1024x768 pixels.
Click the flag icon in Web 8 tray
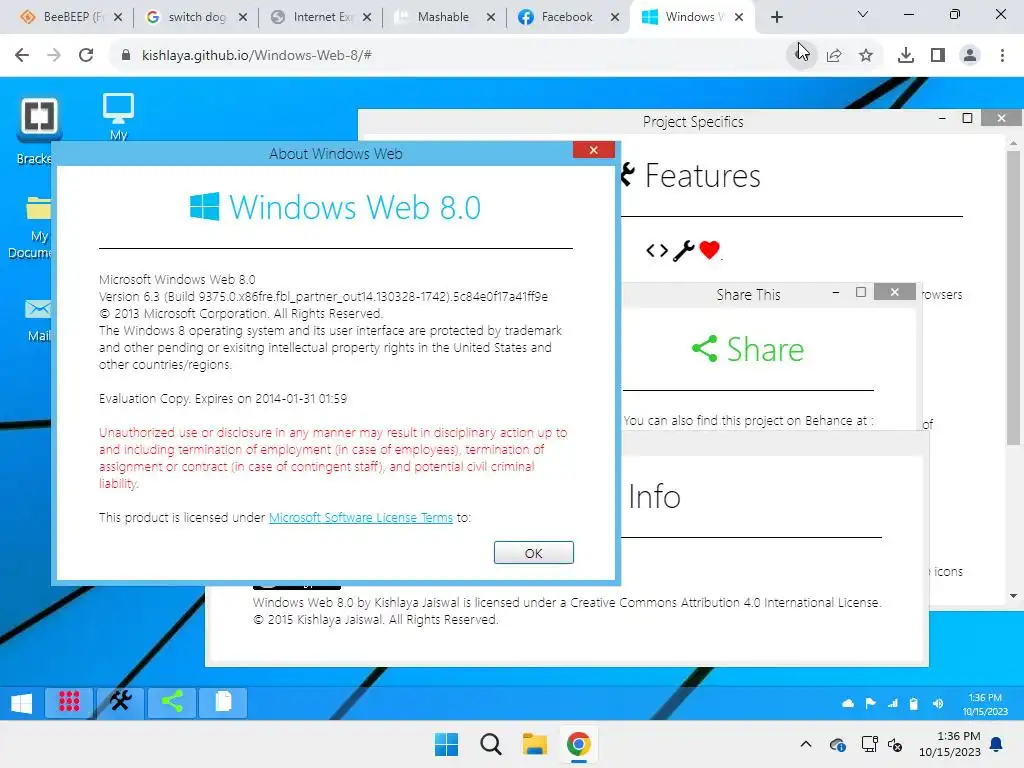(x=870, y=703)
